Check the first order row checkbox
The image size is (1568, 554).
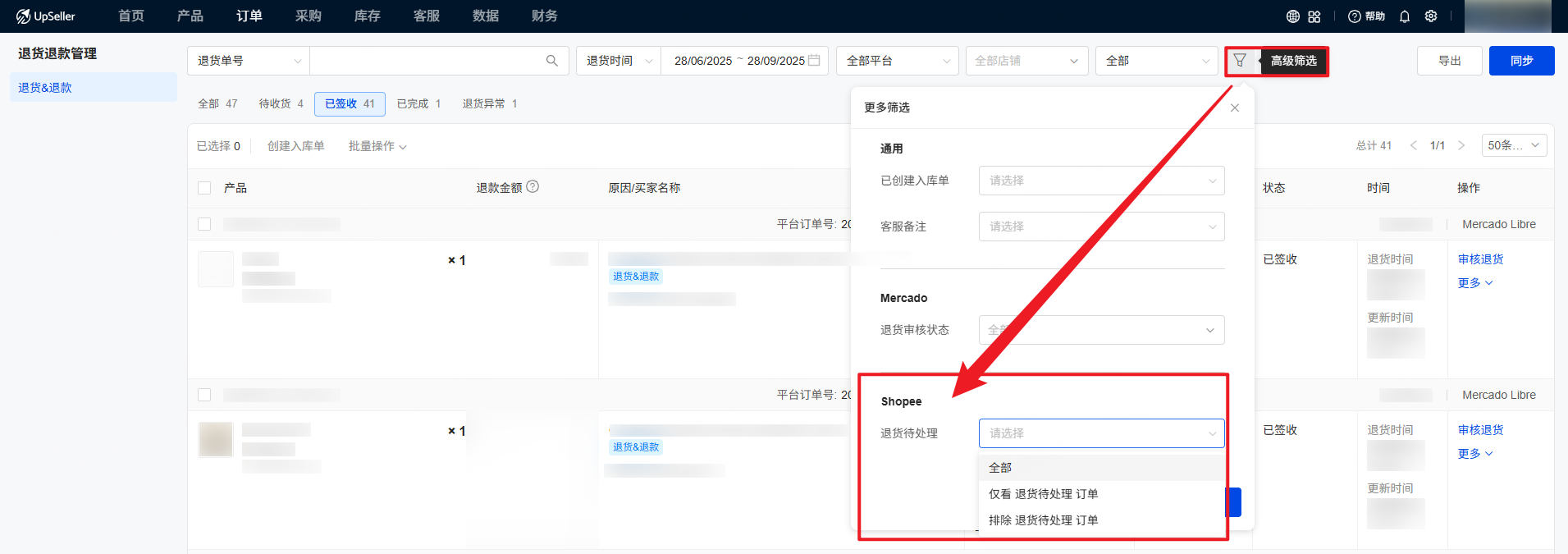tap(204, 224)
